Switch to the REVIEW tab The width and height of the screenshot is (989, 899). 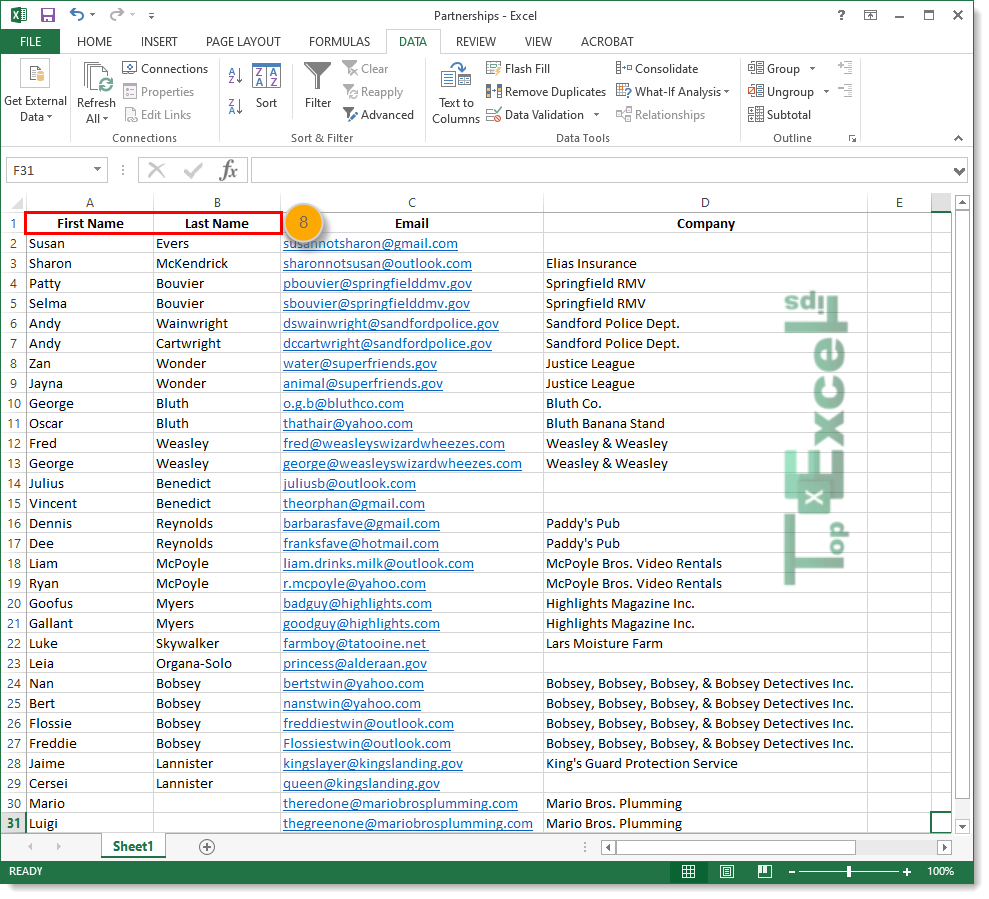point(476,42)
